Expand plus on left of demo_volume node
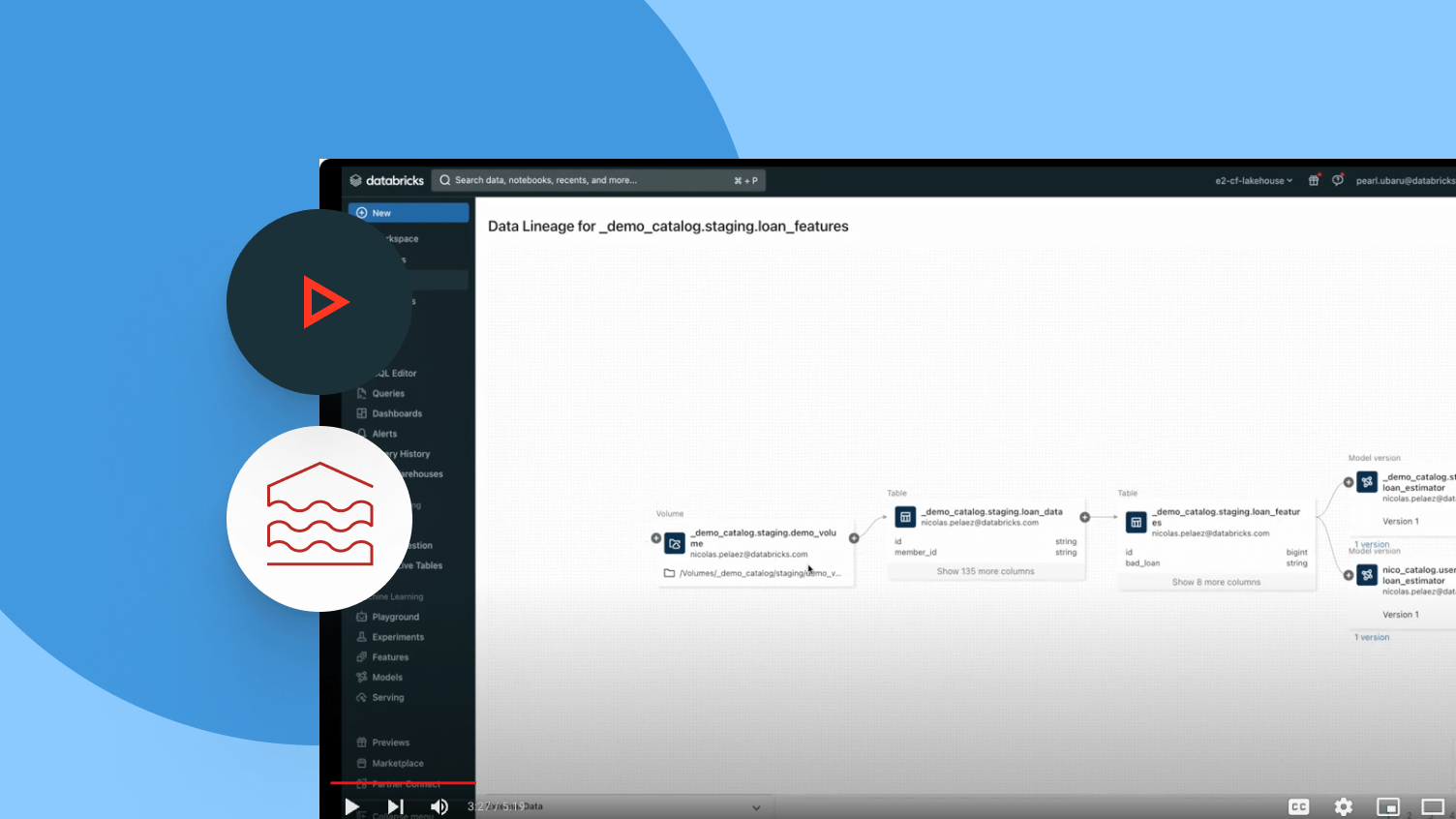This screenshot has height=819, width=1456. (656, 538)
